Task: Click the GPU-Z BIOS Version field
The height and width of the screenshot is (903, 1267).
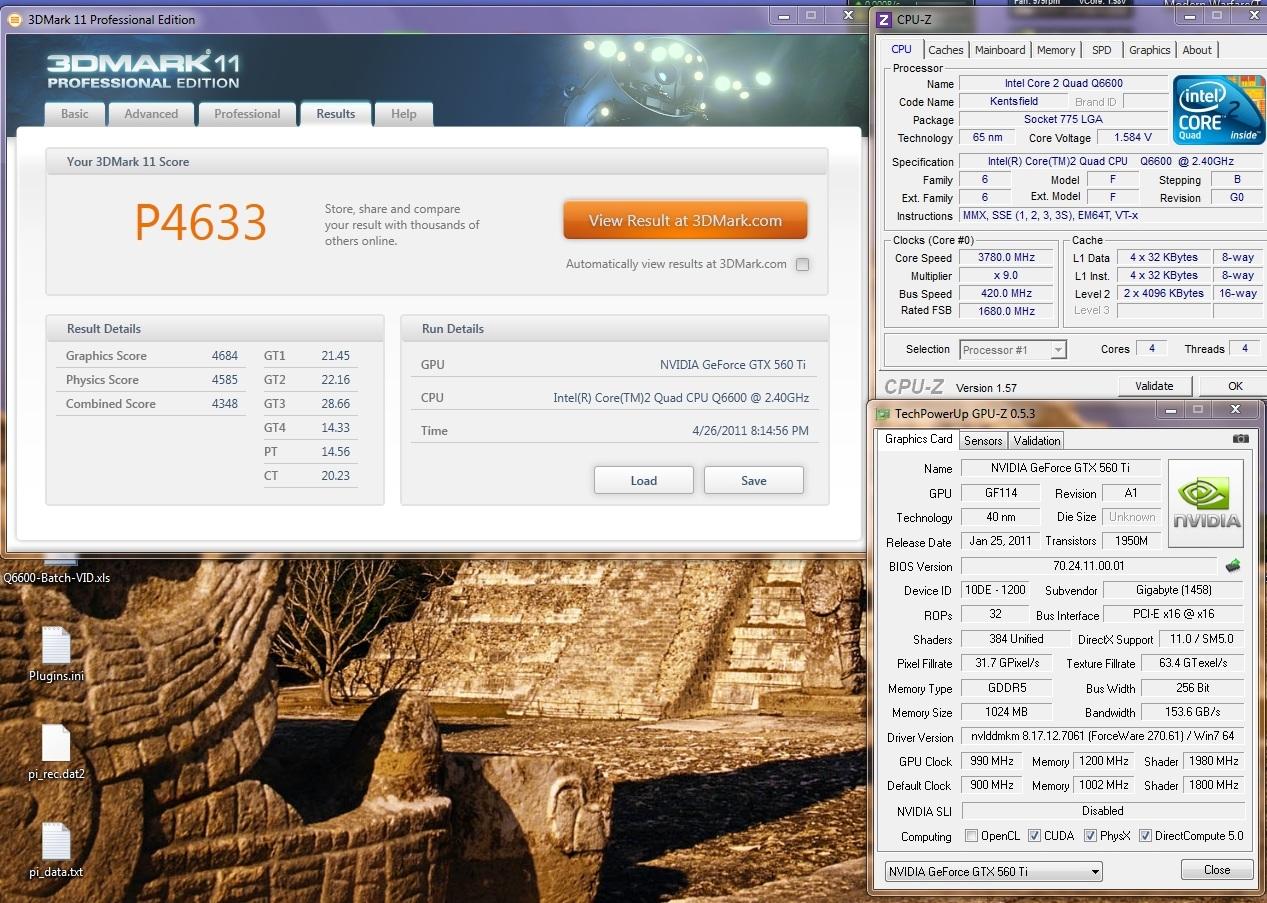Action: 1089,566
